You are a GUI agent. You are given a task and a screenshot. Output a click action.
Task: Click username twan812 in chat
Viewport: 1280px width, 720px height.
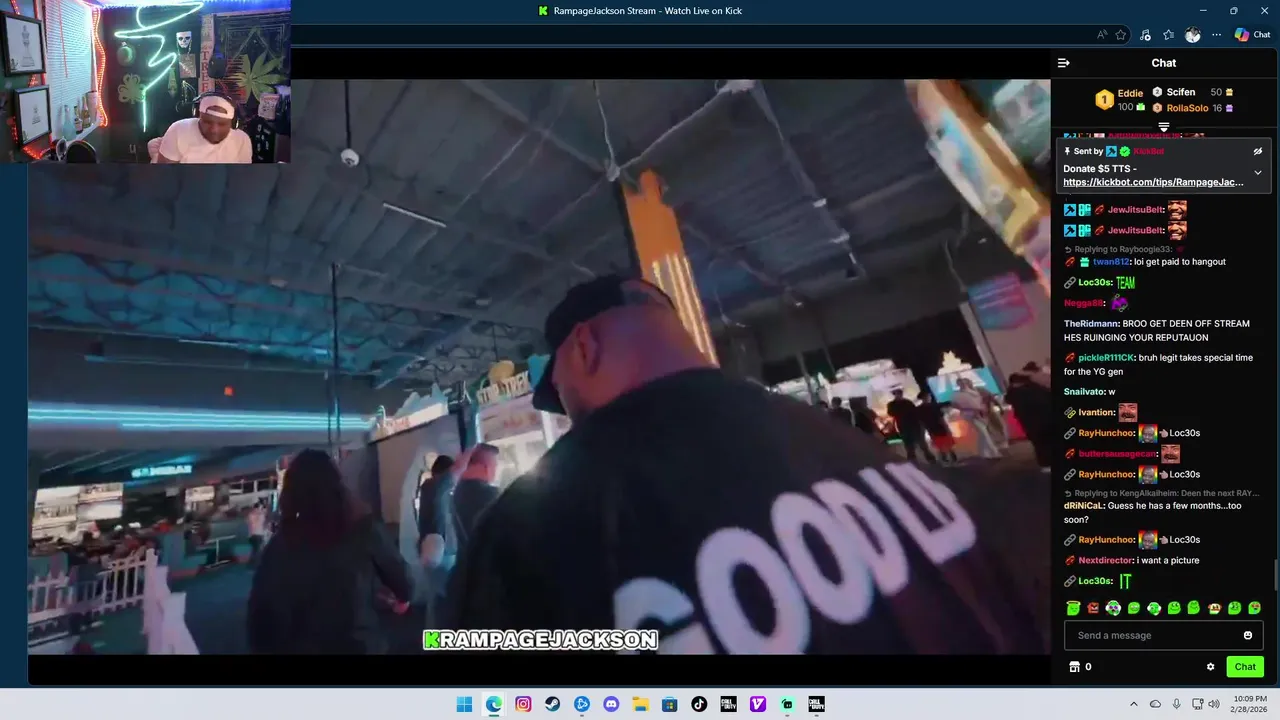pyautogui.click(x=1110, y=262)
